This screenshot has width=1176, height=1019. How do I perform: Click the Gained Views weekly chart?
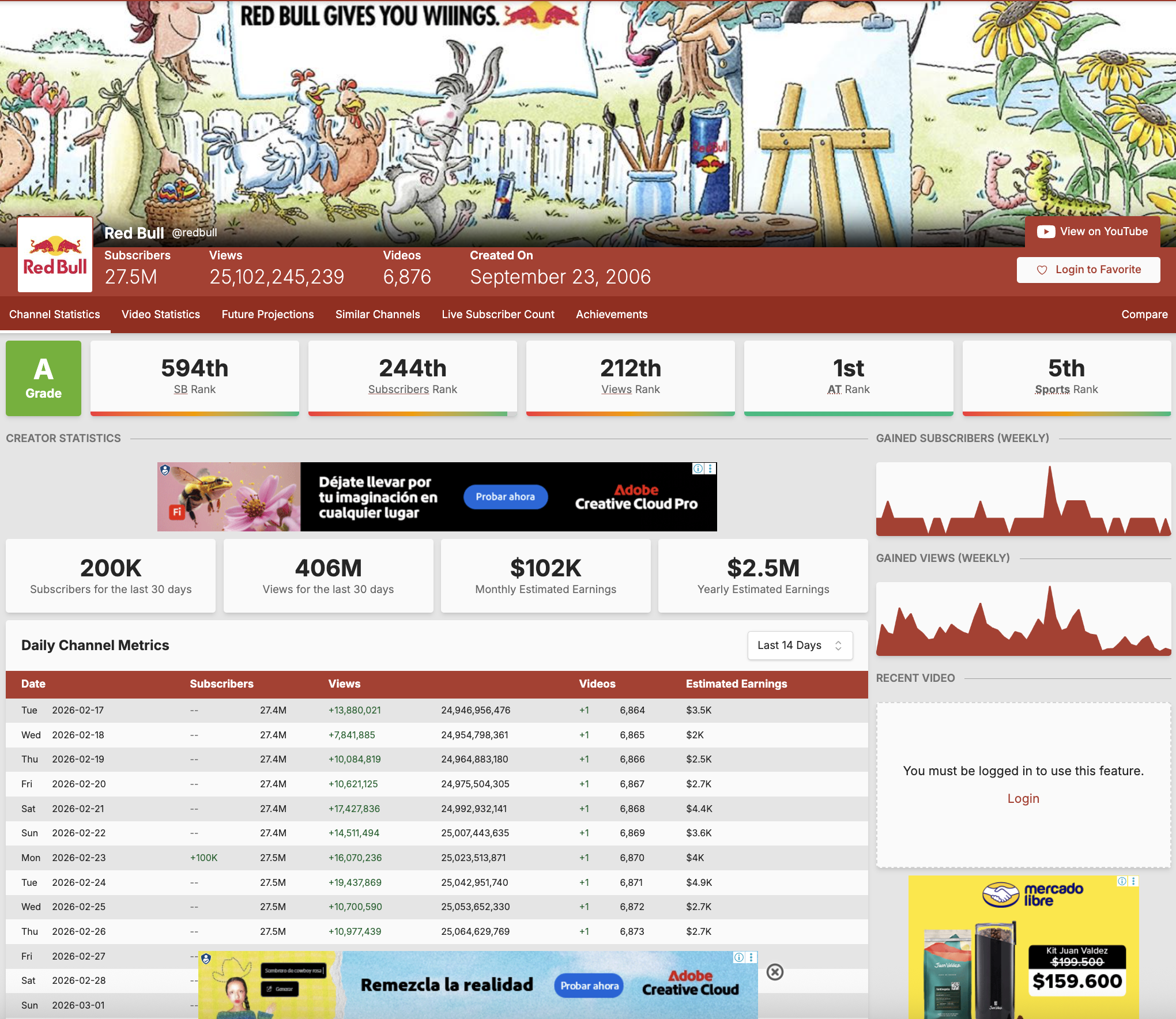pyautogui.click(x=1023, y=619)
